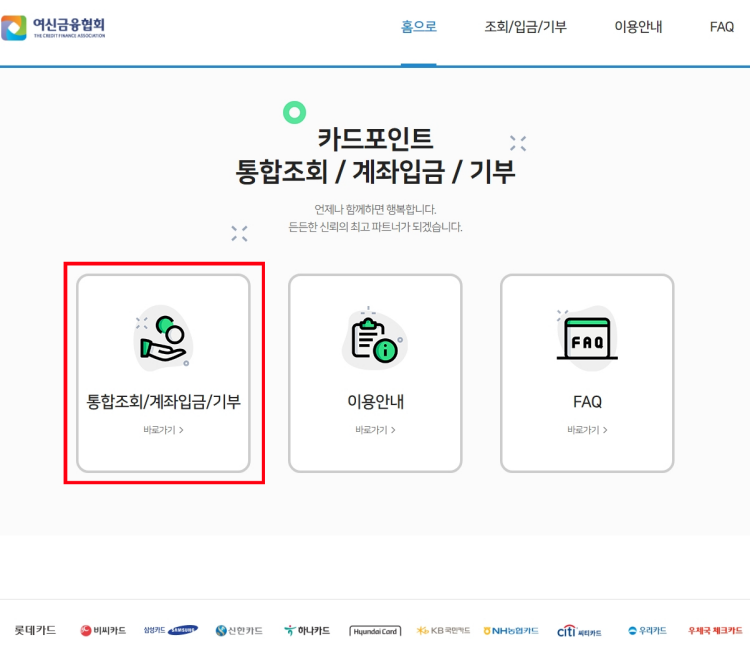Click the 삼성카드 Samsung logo

(171, 630)
